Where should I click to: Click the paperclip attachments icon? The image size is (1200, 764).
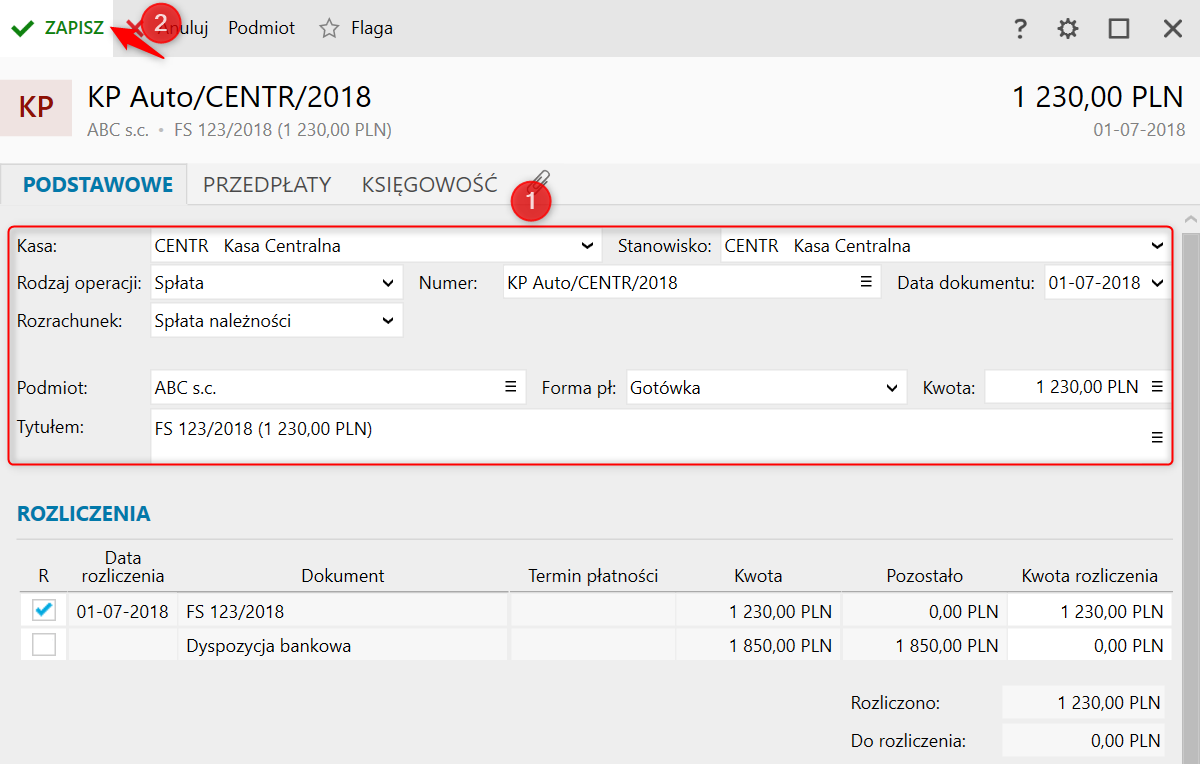point(539,181)
